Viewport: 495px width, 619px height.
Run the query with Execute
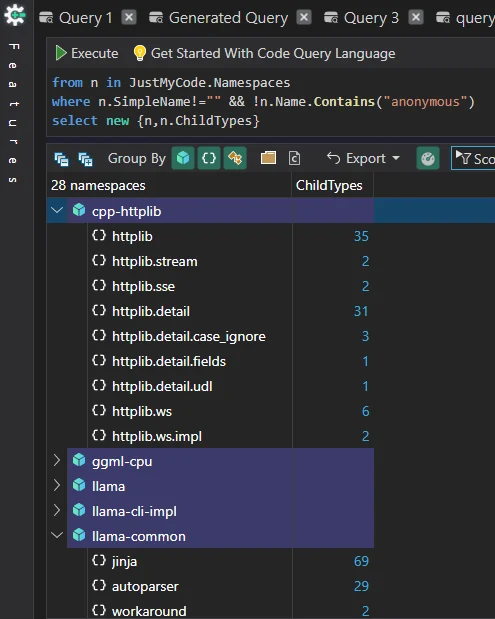[86, 53]
